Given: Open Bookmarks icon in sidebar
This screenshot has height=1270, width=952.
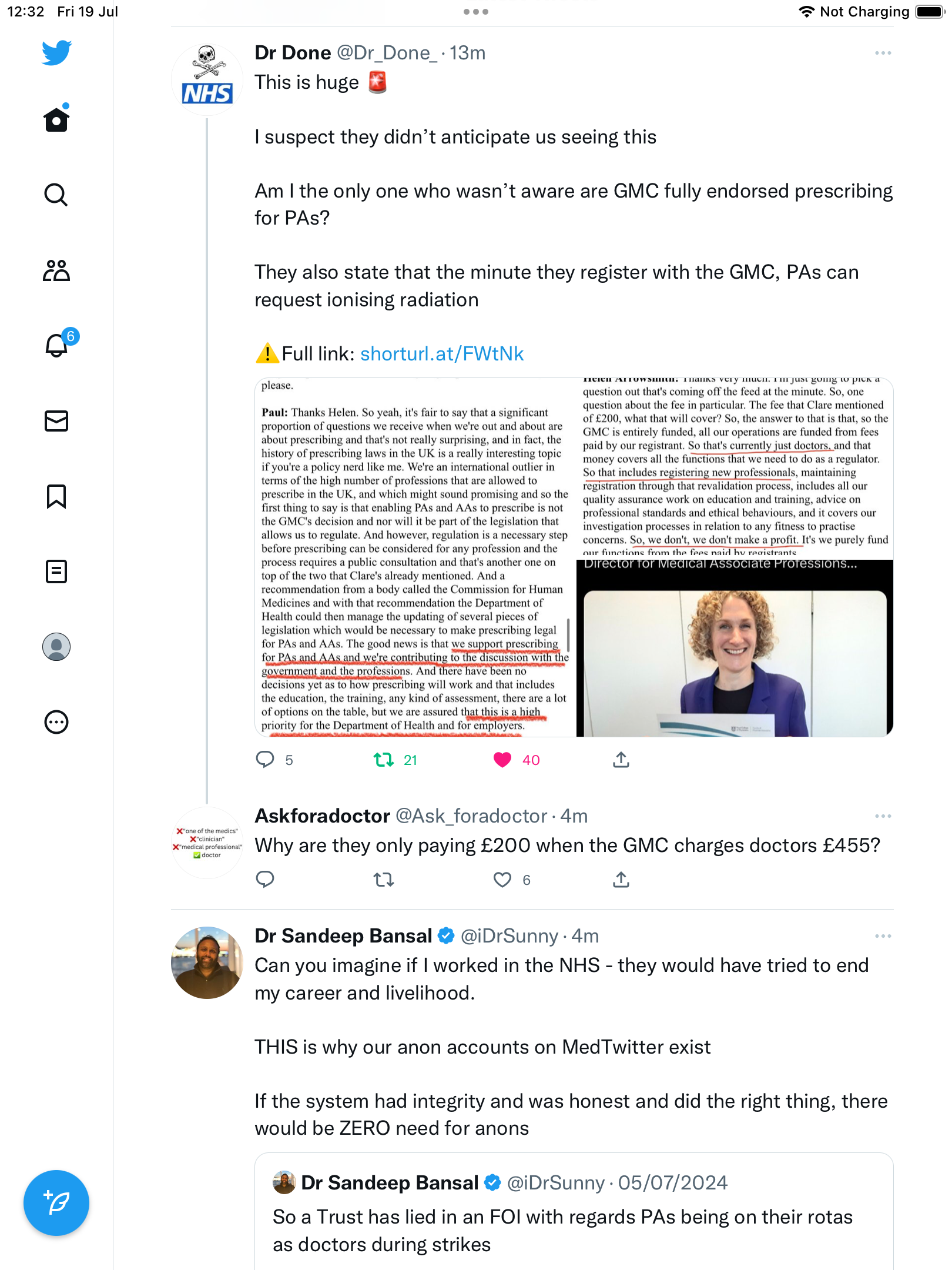Looking at the screenshot, I should coord(56,496).
